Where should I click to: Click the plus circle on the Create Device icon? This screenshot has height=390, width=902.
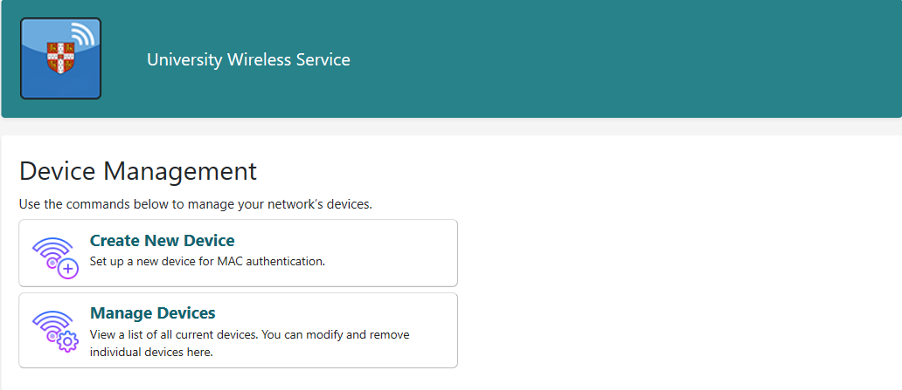(68, 269)
